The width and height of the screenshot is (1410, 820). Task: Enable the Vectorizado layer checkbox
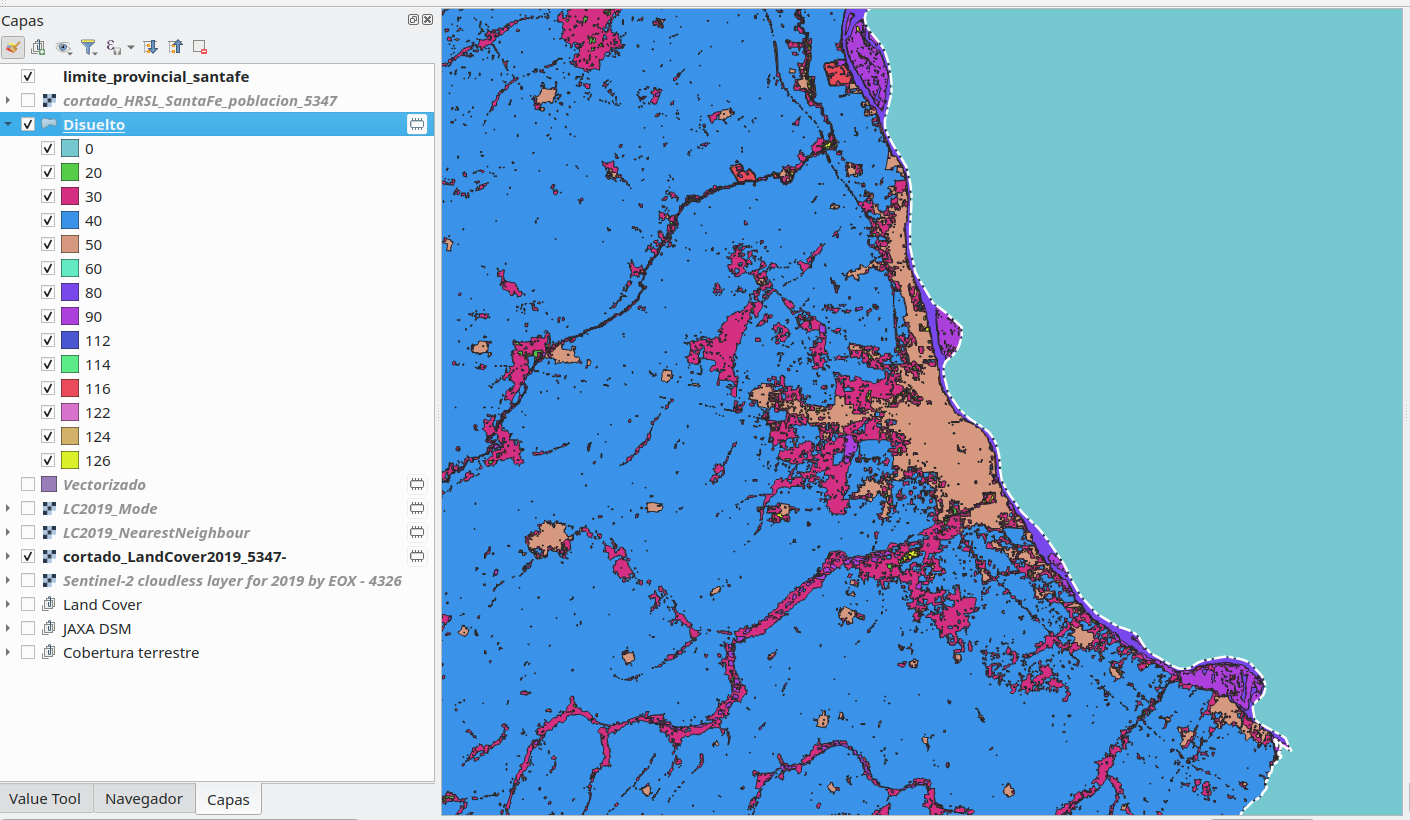coord(28,484)
